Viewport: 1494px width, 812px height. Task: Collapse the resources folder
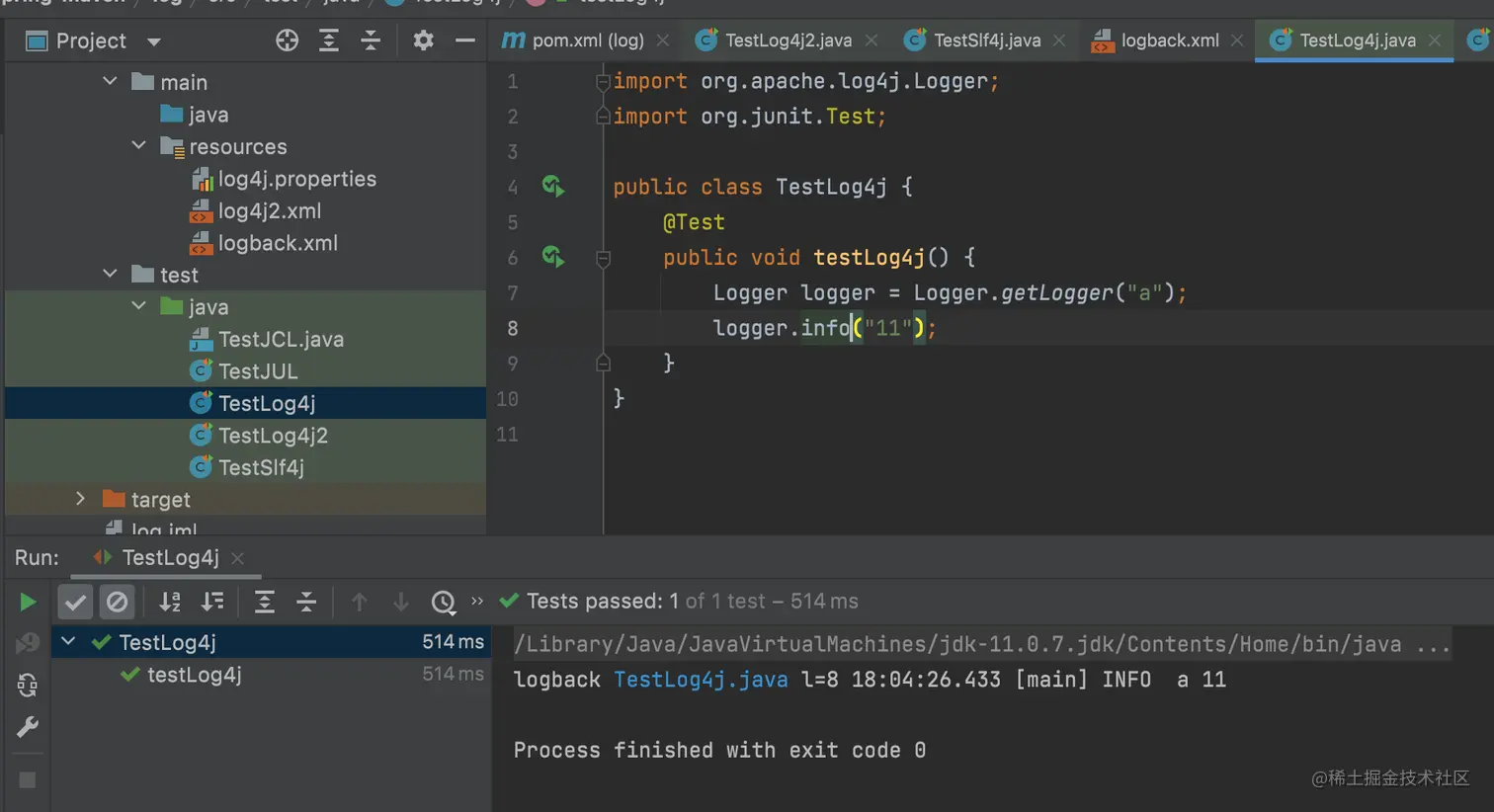138,146
